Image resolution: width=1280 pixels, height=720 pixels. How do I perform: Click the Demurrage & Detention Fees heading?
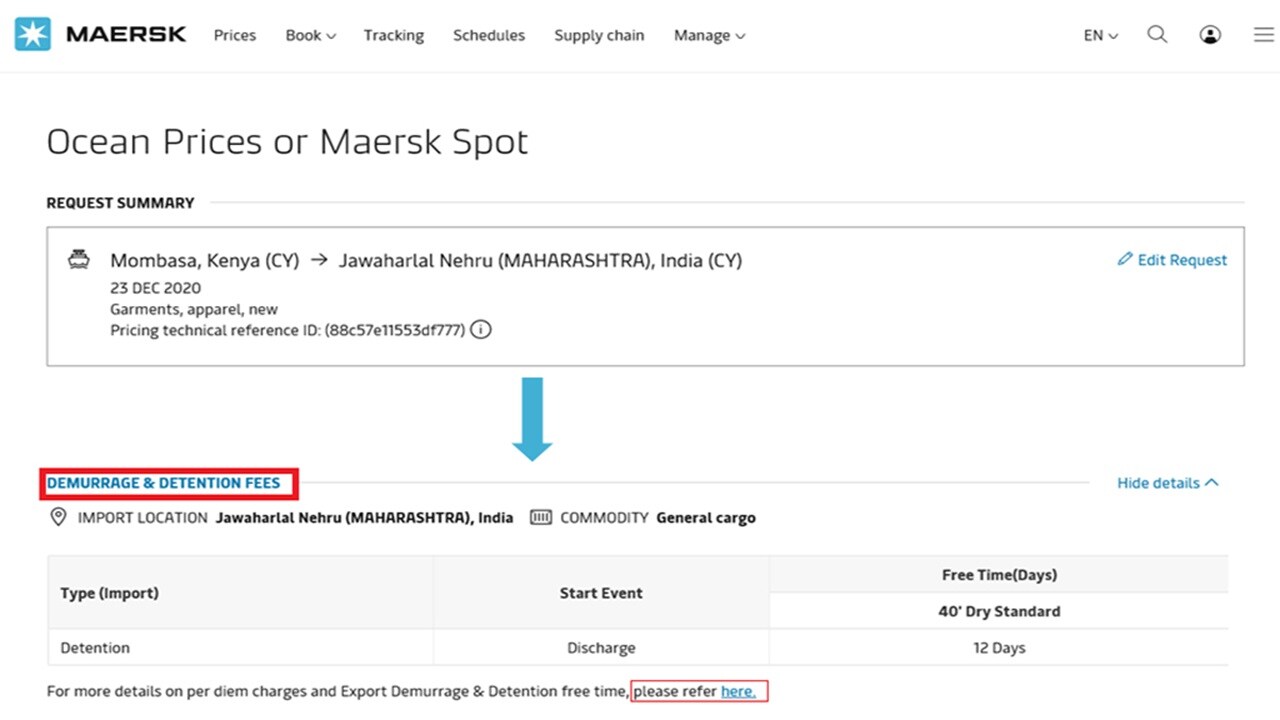click(164, 483)
